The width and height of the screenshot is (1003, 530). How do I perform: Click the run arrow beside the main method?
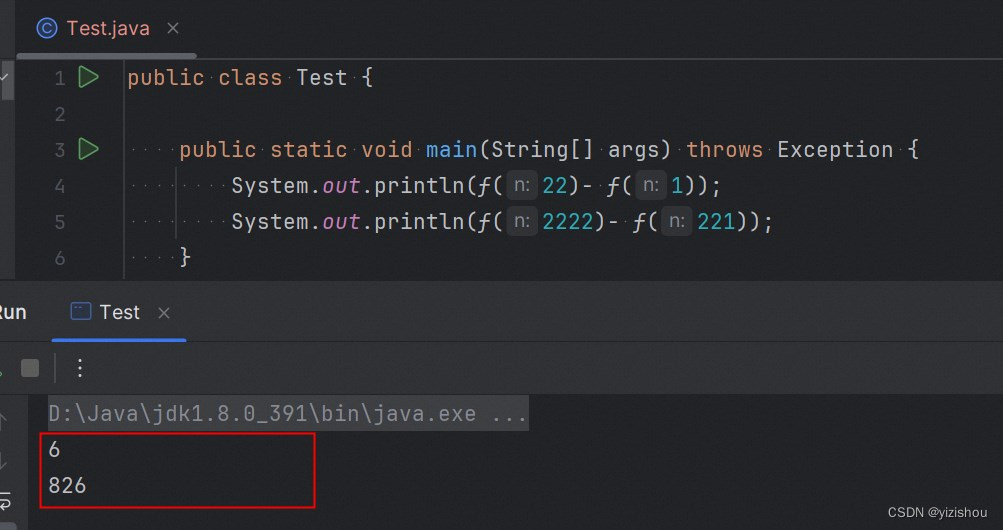click(x=88, y=149)
